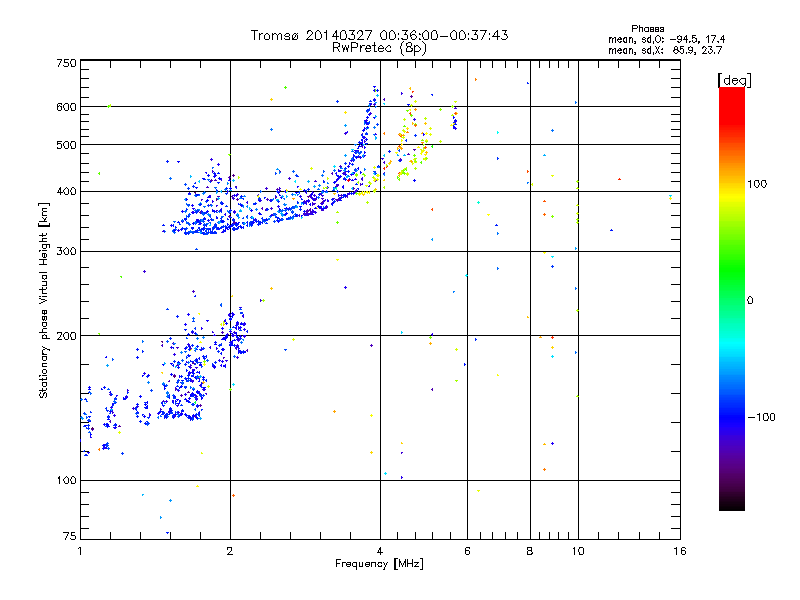The image size is (800, 600).
Task: Click the colorbar label '100'
Action: (757, 184)
